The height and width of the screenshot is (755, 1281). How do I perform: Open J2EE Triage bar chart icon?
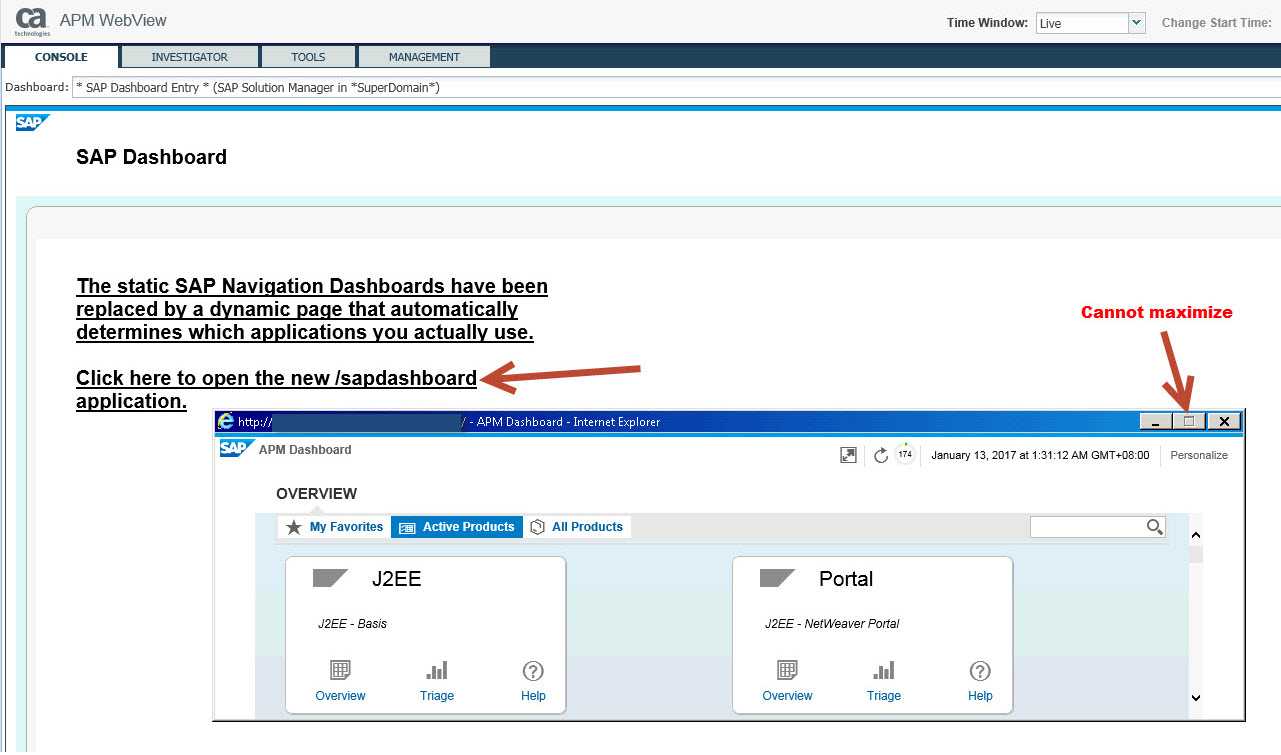(x=437, y=670)
